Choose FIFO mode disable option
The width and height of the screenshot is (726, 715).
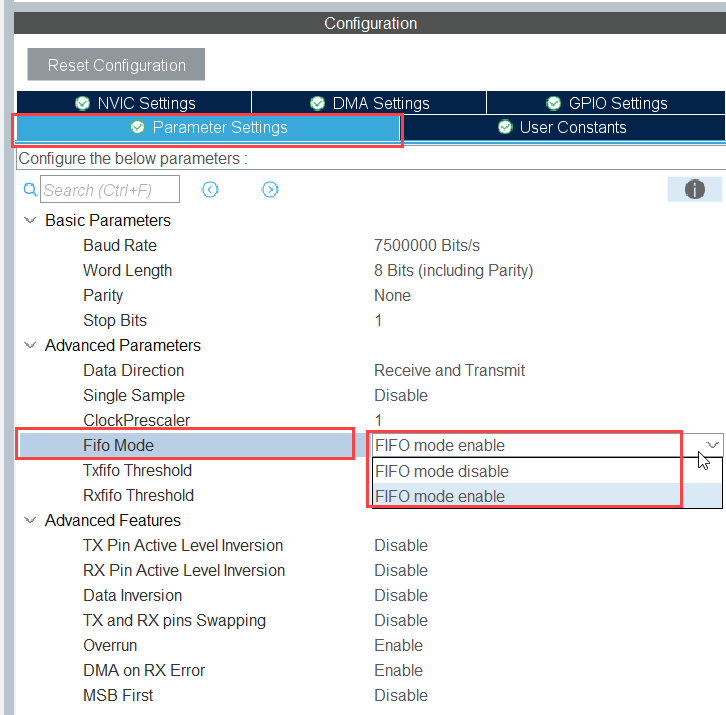click(x=441, y=471)
